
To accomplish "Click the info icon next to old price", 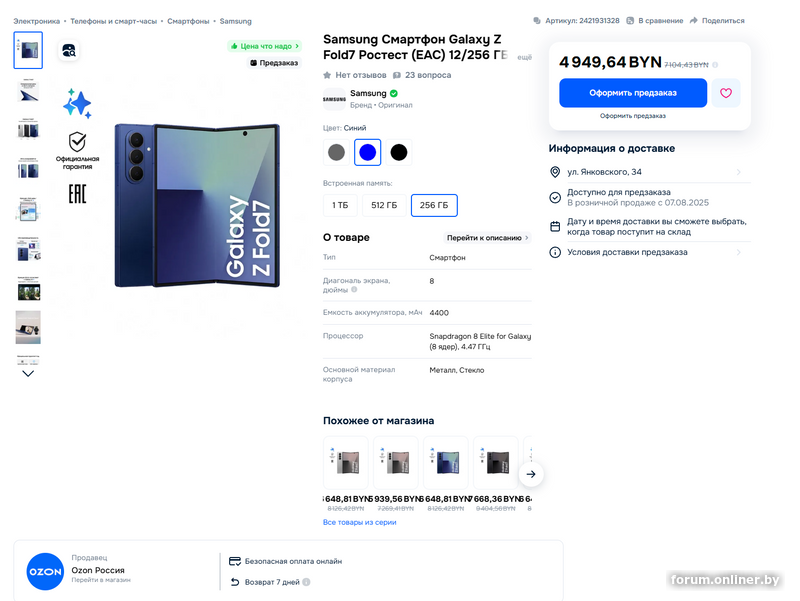I will (715, 65).
